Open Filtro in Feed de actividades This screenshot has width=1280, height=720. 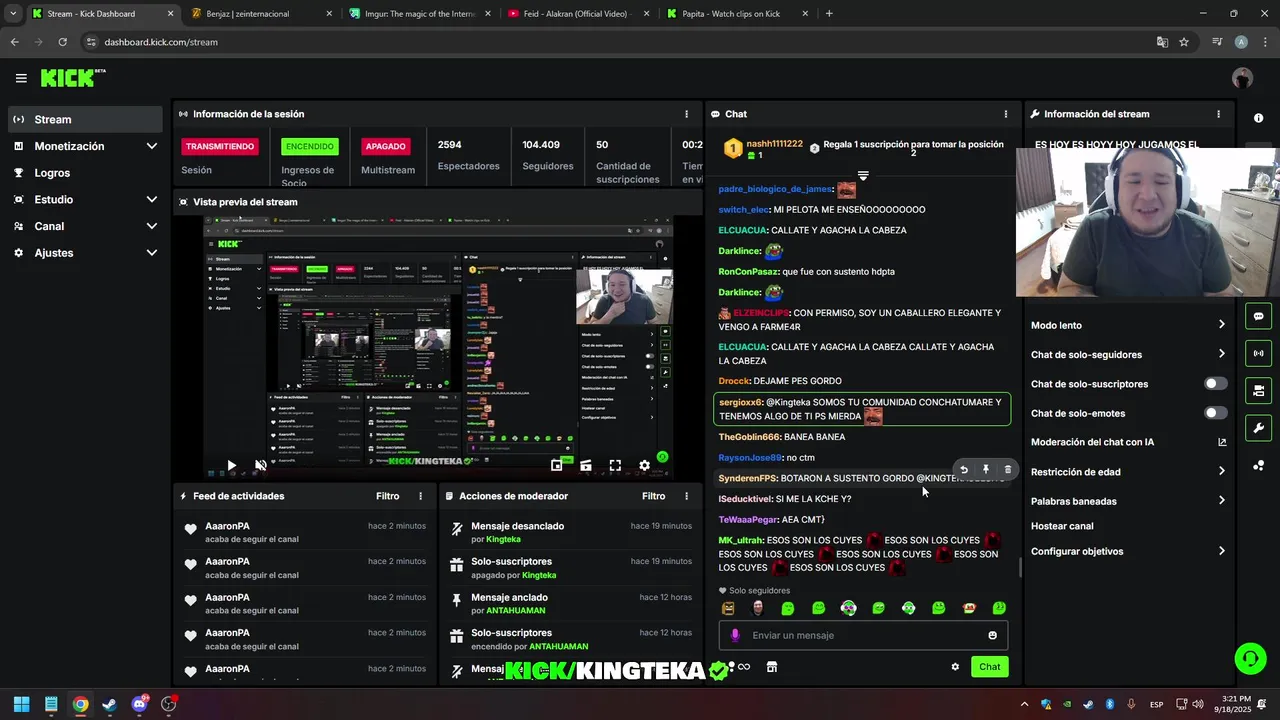coord(387,496)
